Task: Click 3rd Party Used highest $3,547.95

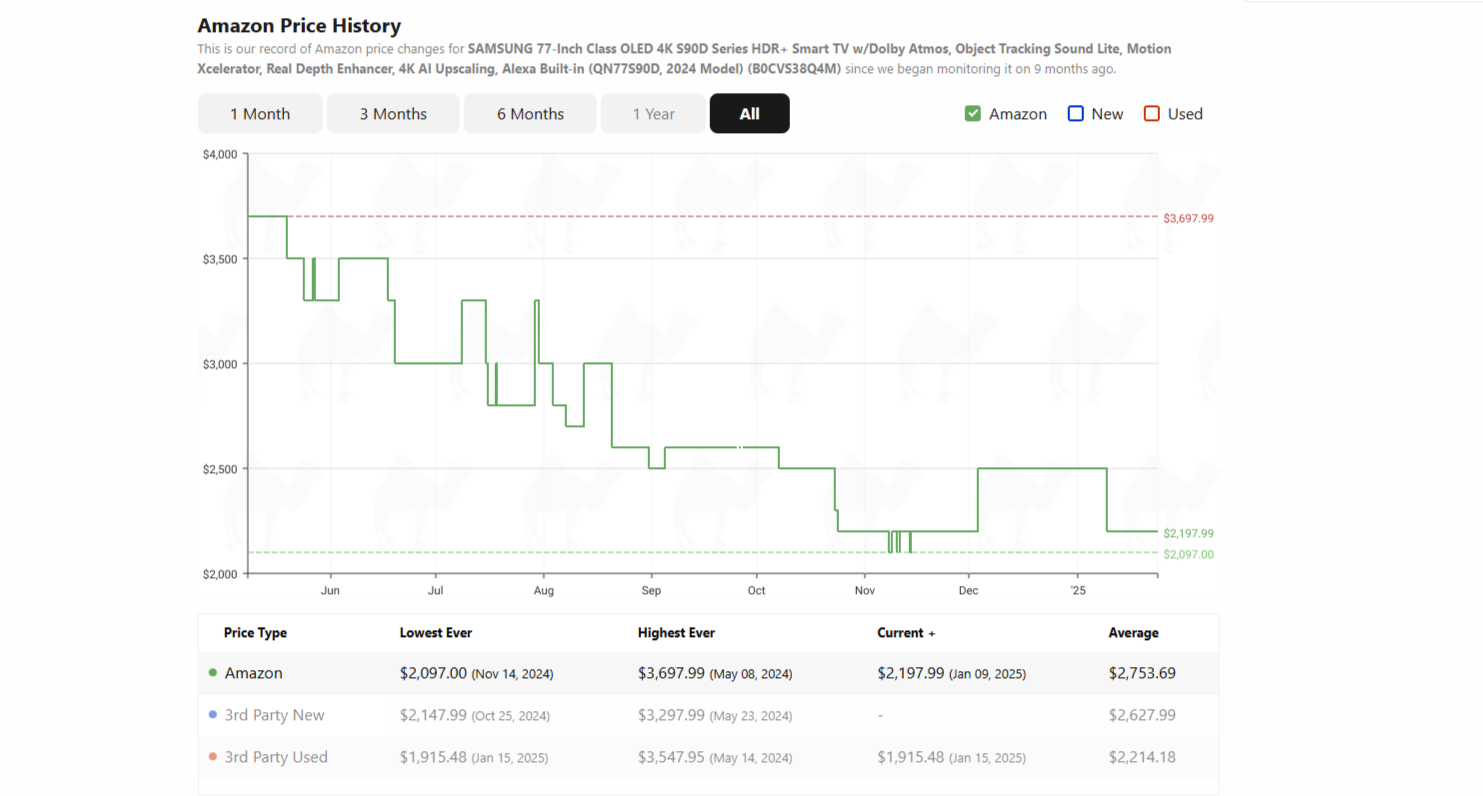Action: [x=671, y=757]
